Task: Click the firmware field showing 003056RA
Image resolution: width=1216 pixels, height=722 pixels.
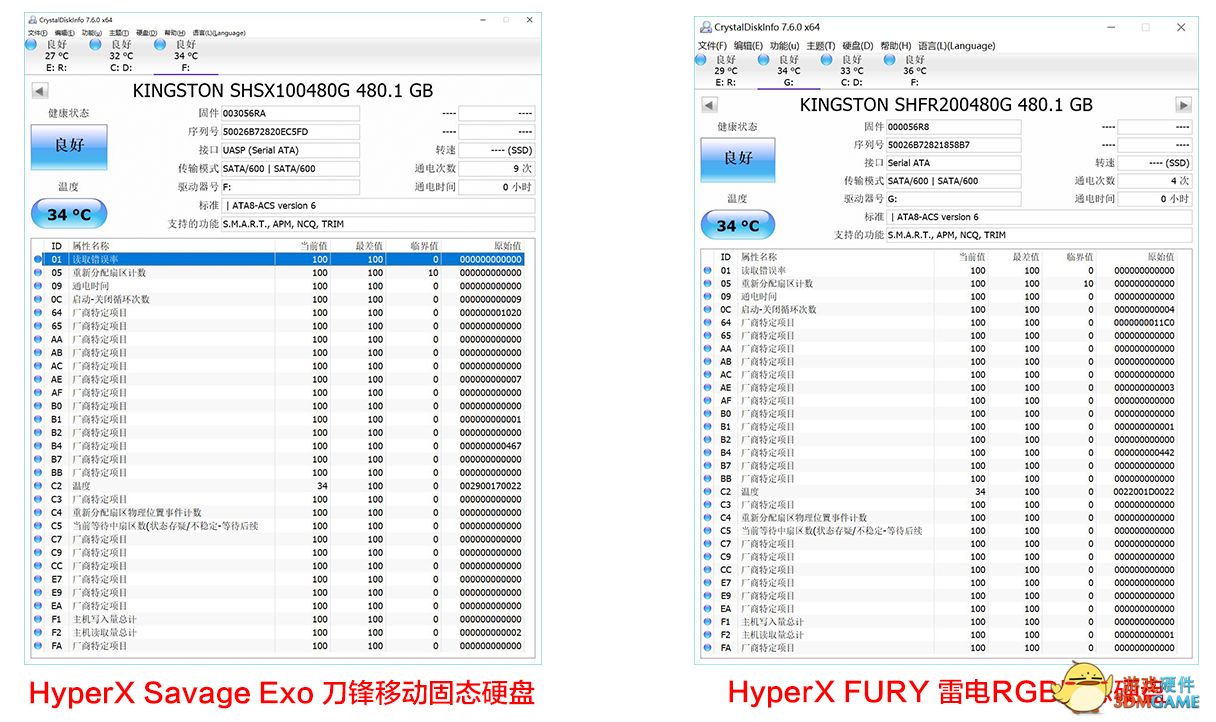Action: pyautogui.click(x=290, y=114)
